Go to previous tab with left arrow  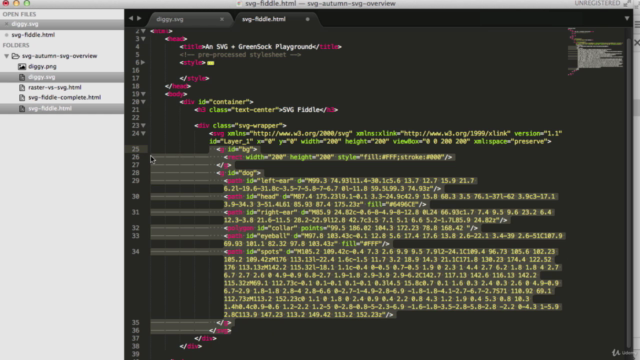click(131, 18)
